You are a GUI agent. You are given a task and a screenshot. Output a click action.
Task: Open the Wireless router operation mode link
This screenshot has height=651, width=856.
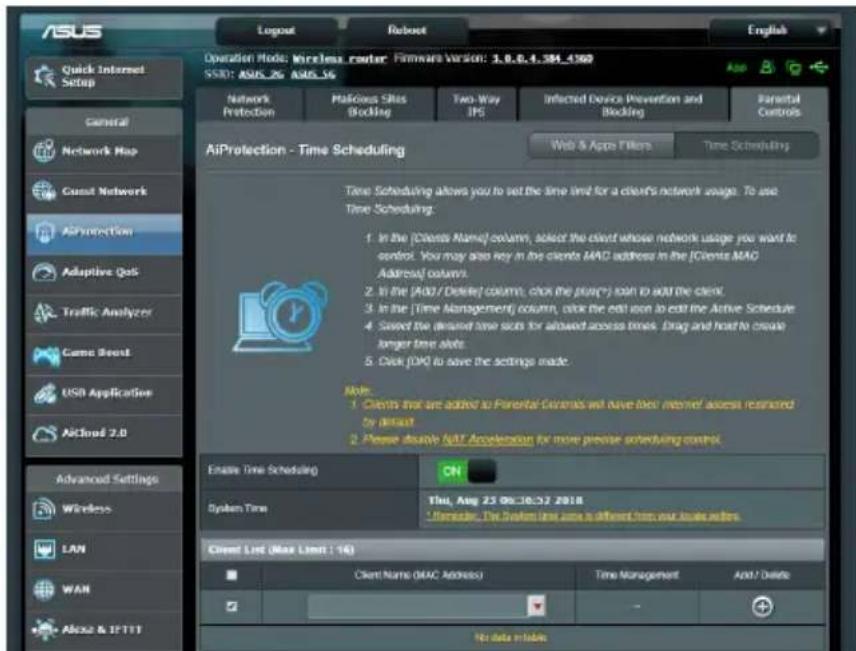coord(340,58)
